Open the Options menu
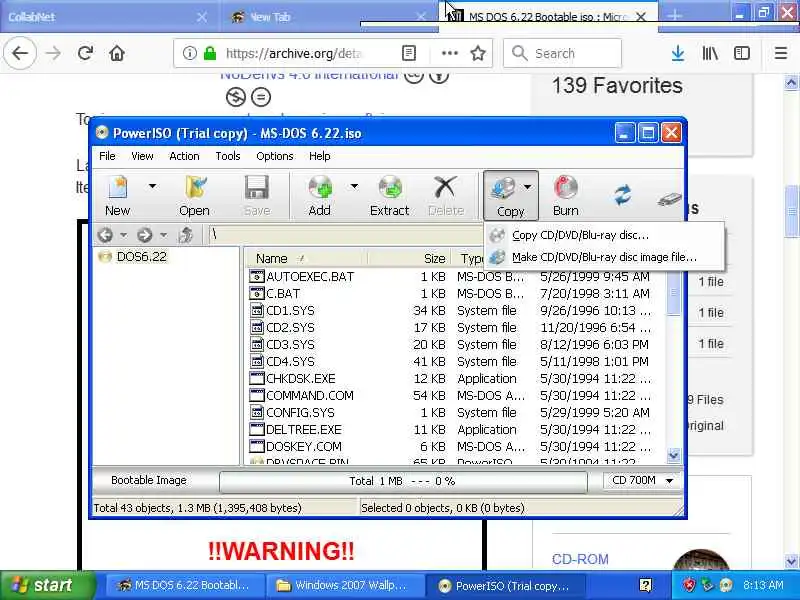The height and width of the screenshot is (600, 800). pyautogui.click(x=274, y=156)
